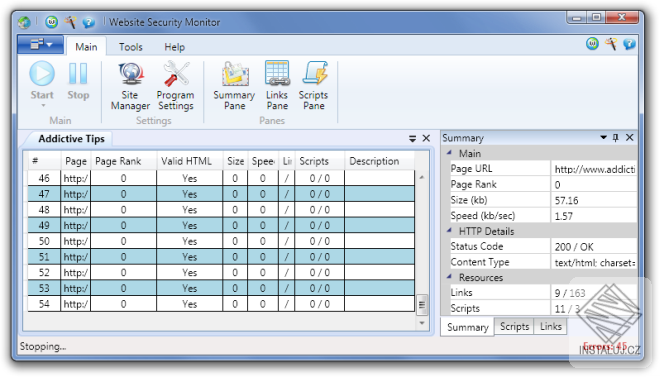Sort by Page Rank column header
Screen dimensions: 660x377
(123, 161)
